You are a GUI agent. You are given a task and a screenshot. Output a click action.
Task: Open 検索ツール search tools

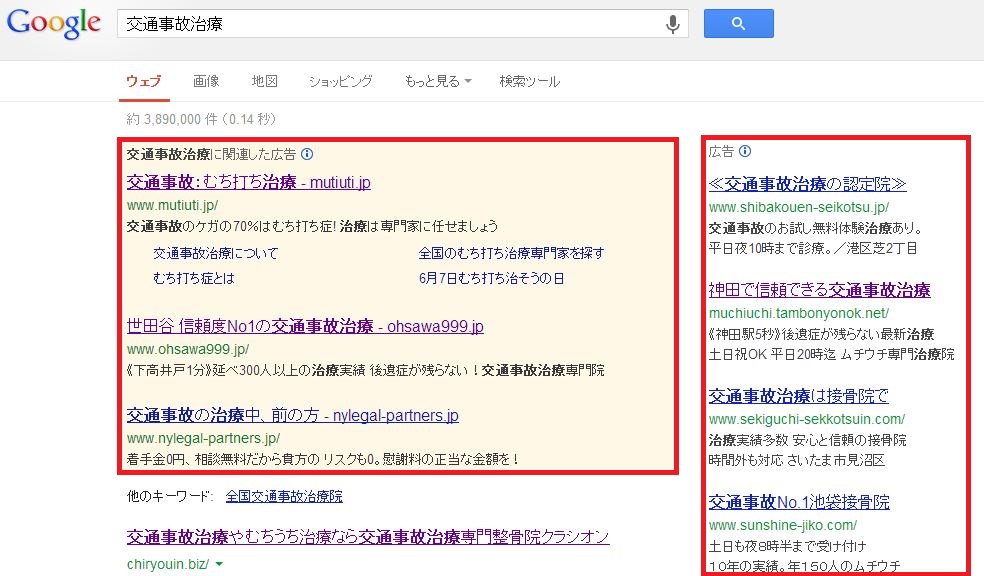coord(529,82)
